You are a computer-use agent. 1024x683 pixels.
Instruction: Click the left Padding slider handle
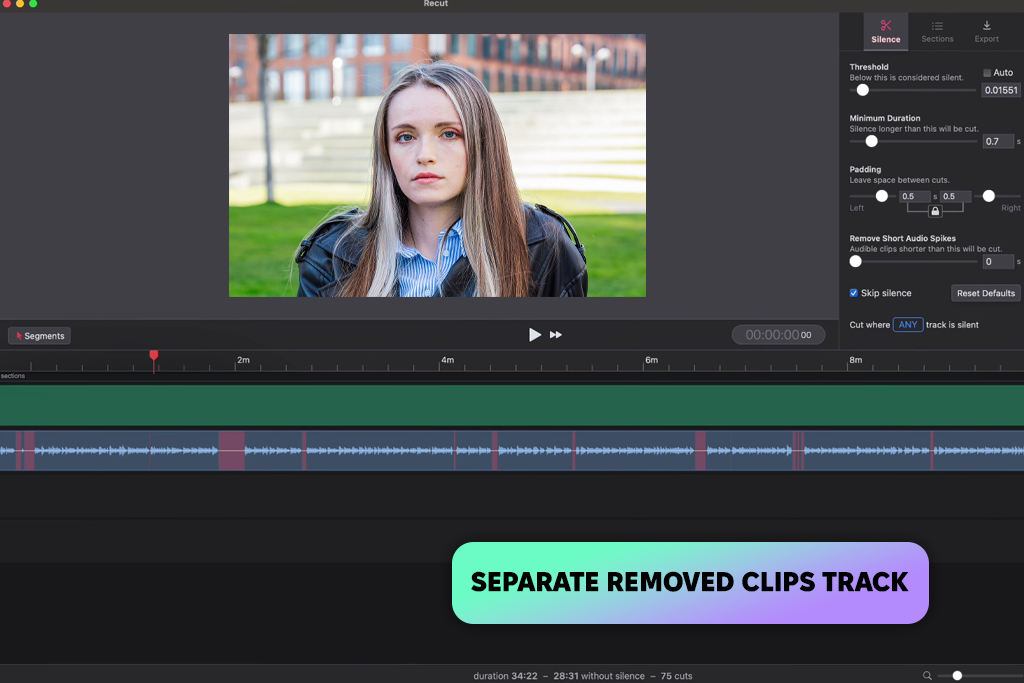click(x=882, y=196)
